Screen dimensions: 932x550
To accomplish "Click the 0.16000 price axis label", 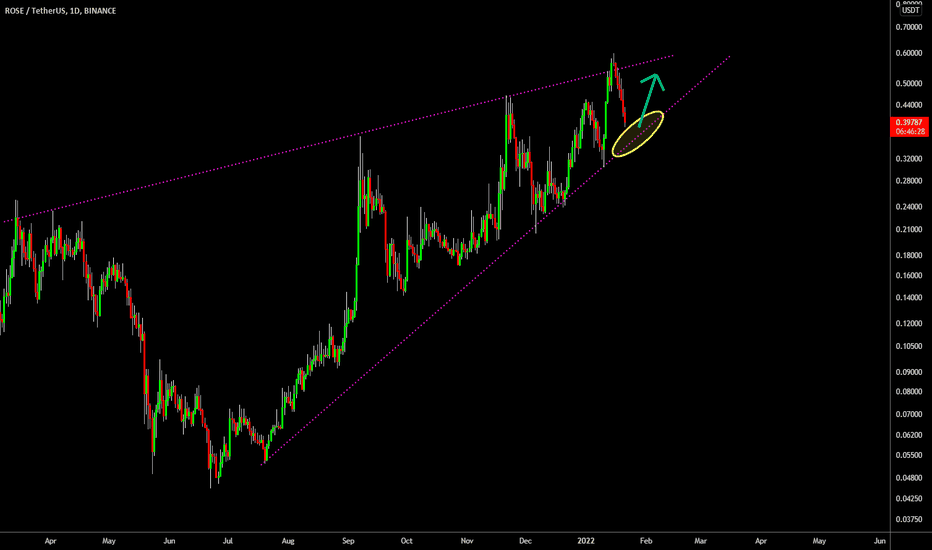I will 909,275.
